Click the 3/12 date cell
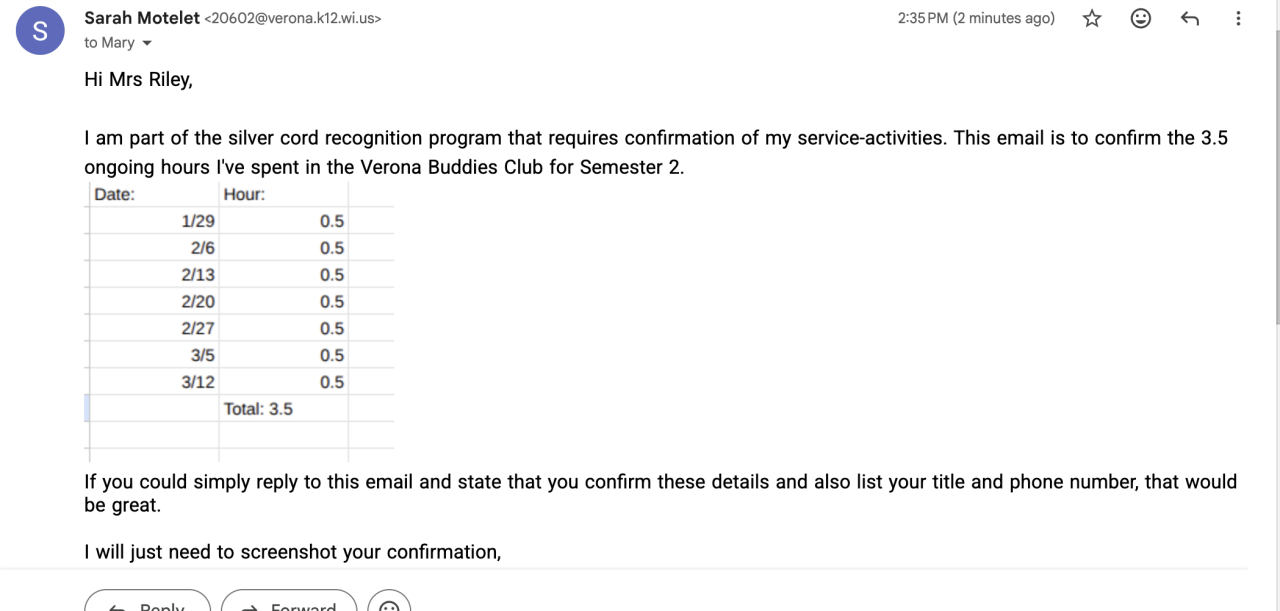Viewport: 1280px width, 611px height. coord(198,382)
